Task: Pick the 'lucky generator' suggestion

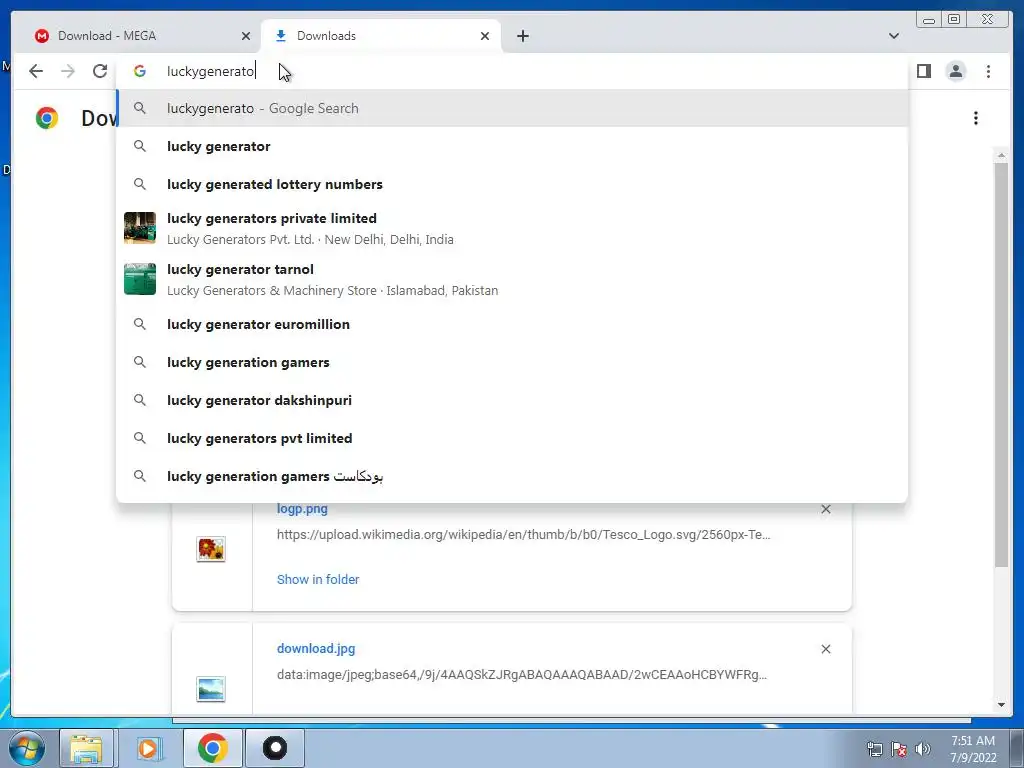Action: pos(512,146)
